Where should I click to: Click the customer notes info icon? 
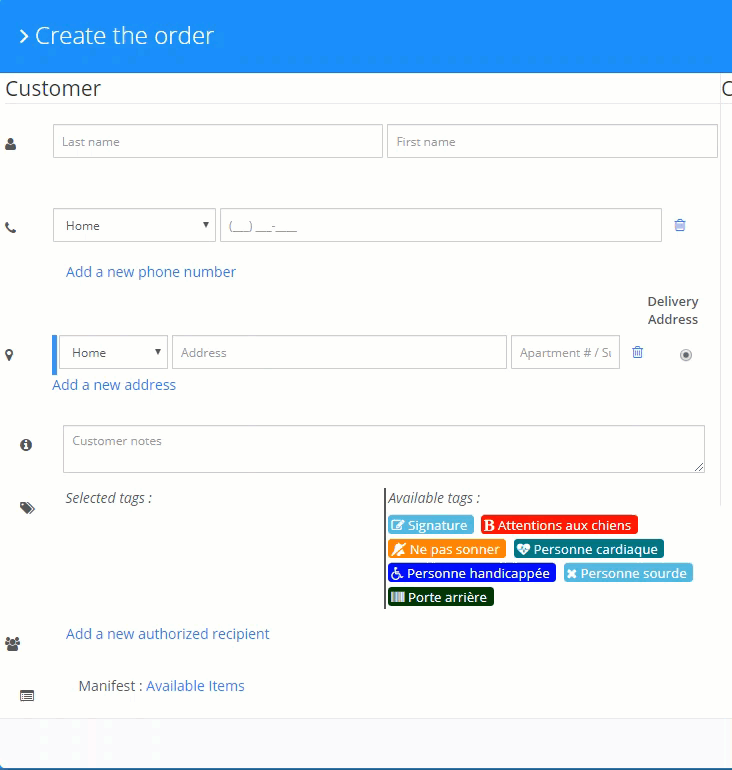pyautogui.click(x=26, y=445)
